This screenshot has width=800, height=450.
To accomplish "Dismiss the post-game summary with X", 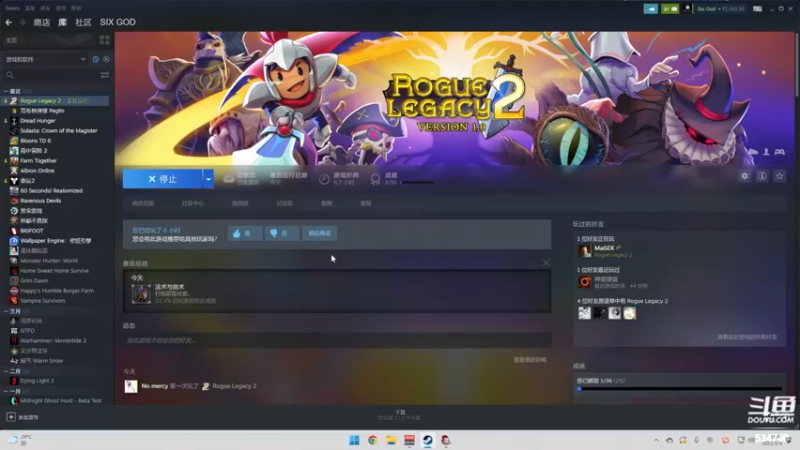I will (546, 263).
